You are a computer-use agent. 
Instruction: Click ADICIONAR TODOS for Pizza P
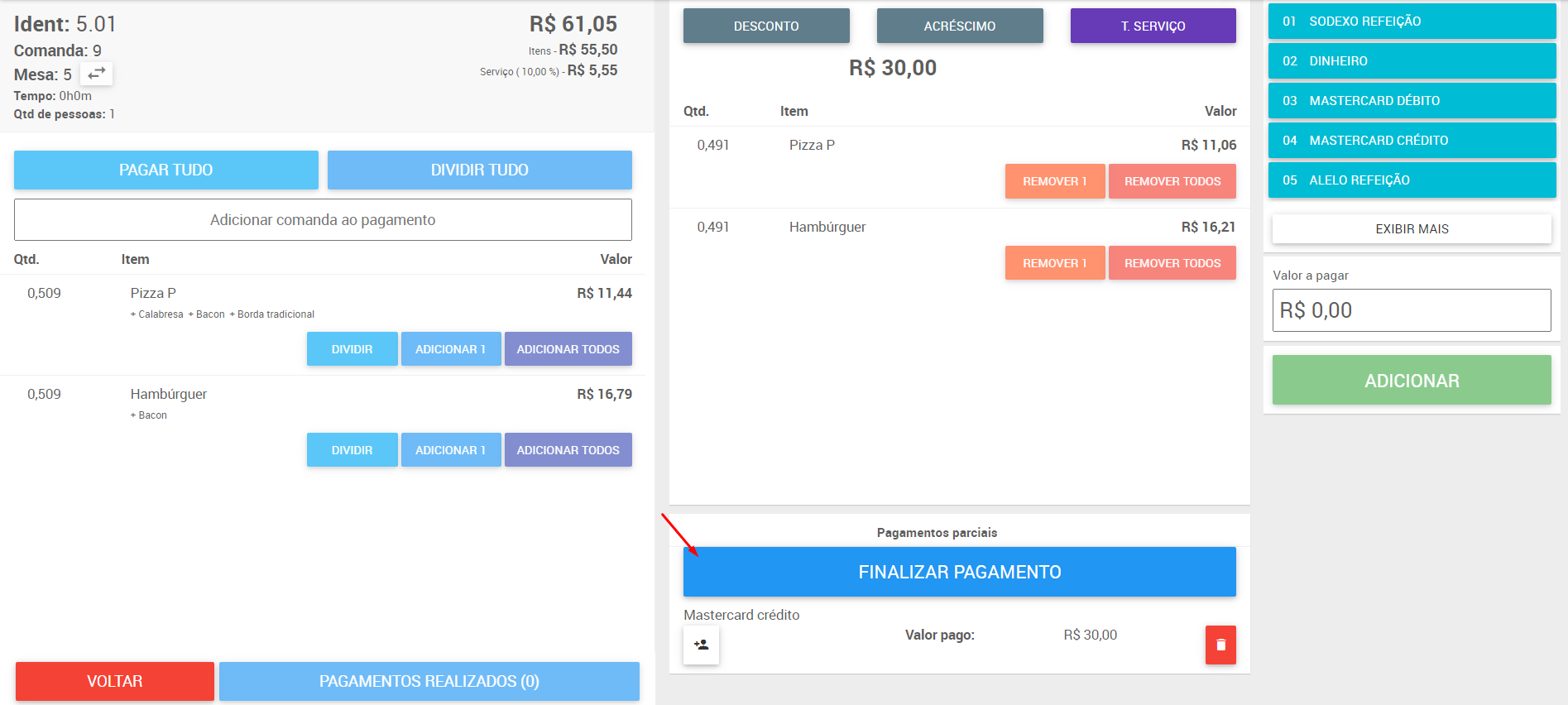tap(568, 349)
